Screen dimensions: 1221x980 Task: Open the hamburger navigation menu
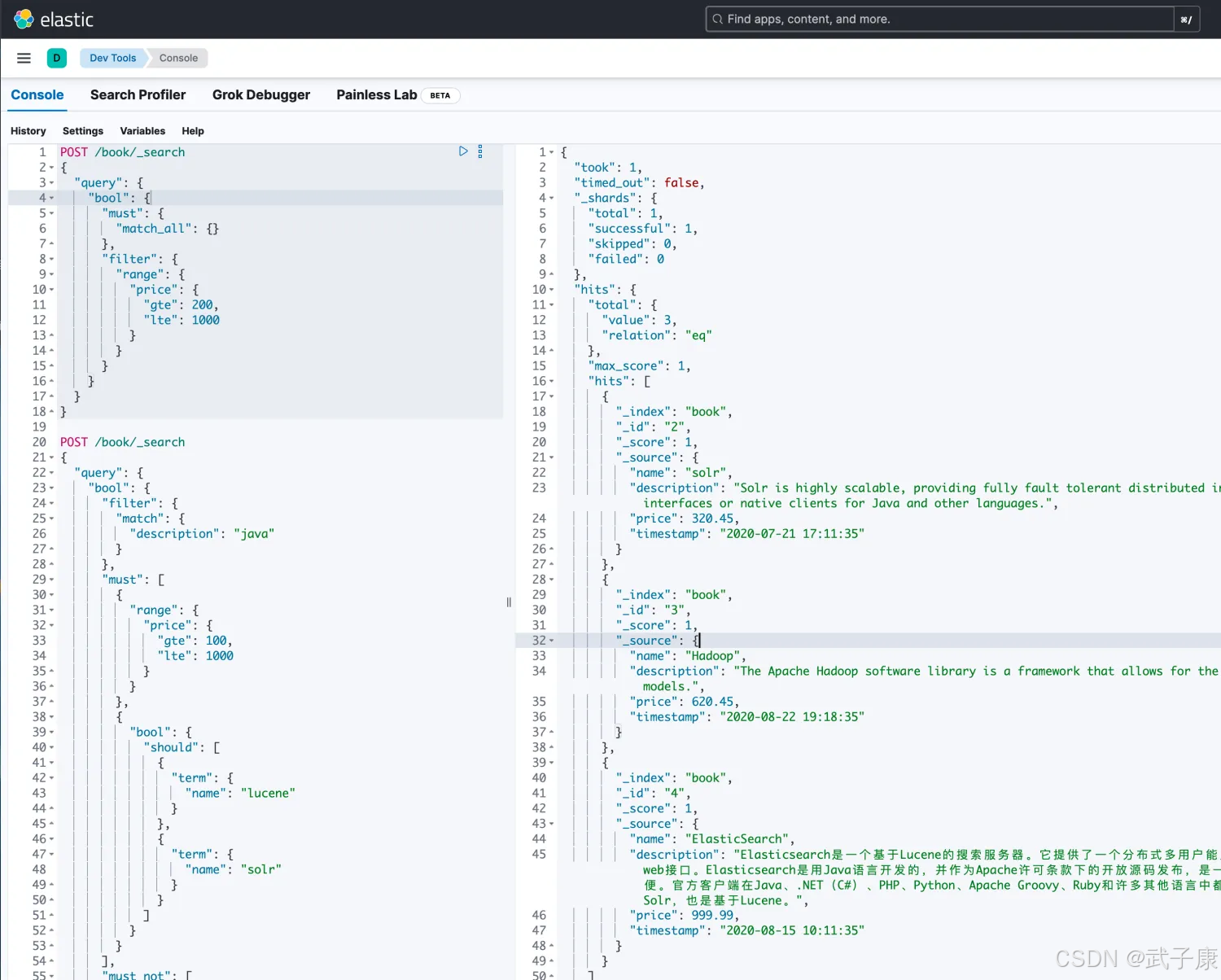24,58
